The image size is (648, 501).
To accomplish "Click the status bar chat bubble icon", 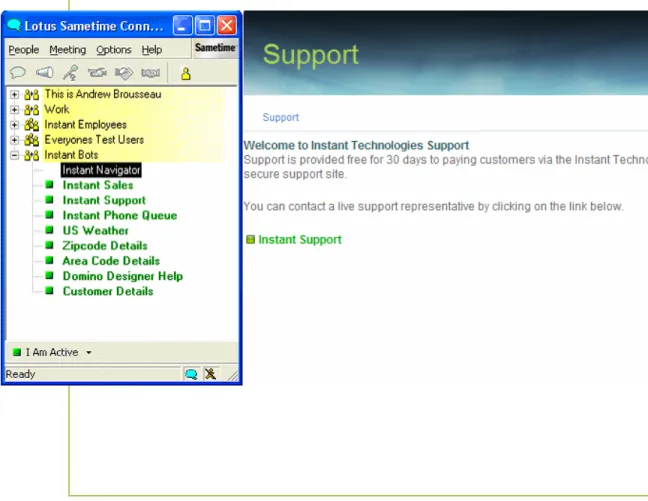I will point(191,374).
